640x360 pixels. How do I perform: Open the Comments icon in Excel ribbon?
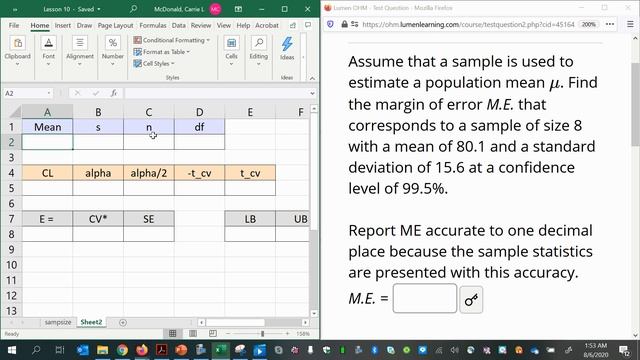point(308,25)
